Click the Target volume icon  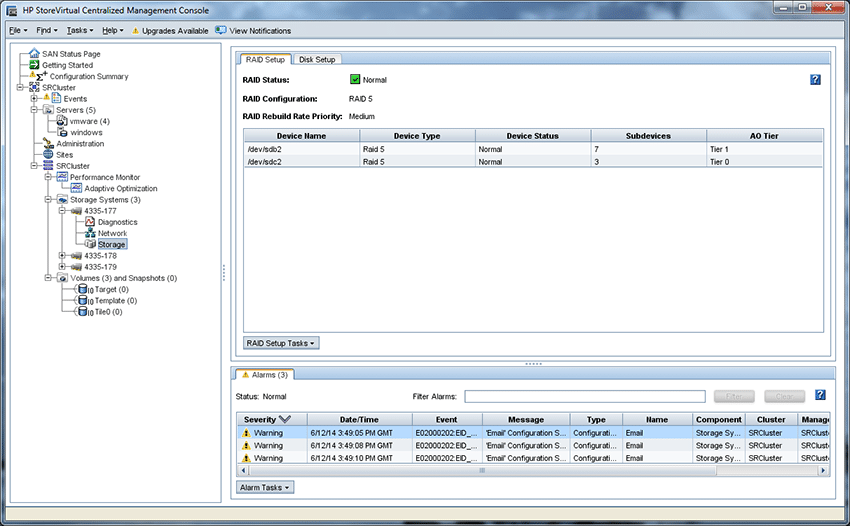[85, 289]
